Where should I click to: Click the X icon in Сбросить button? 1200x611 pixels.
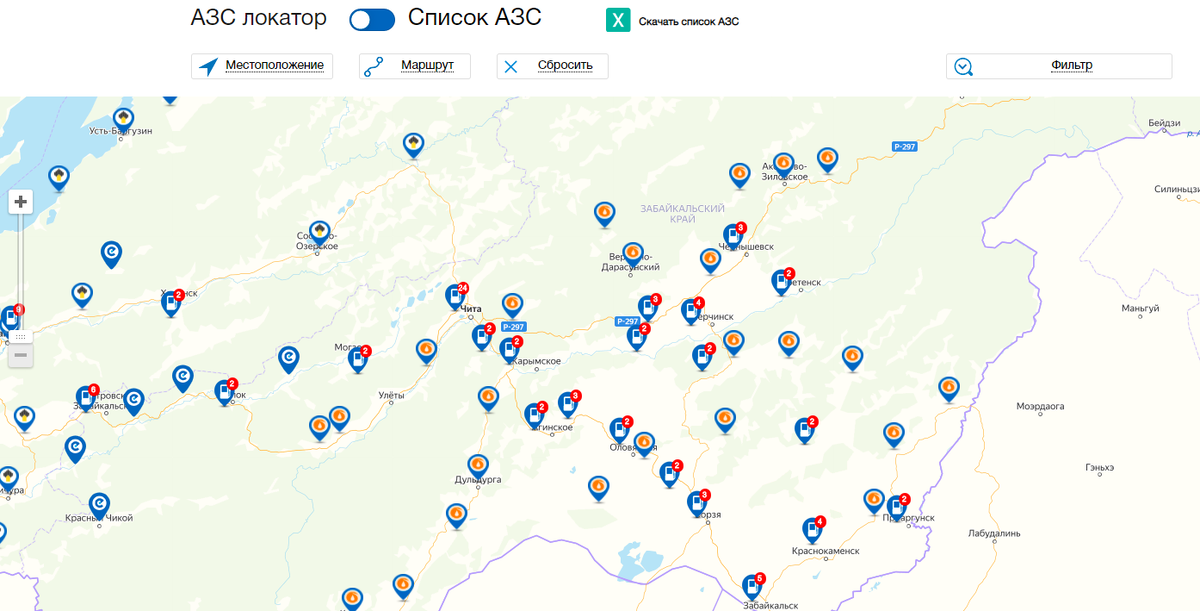511,67
